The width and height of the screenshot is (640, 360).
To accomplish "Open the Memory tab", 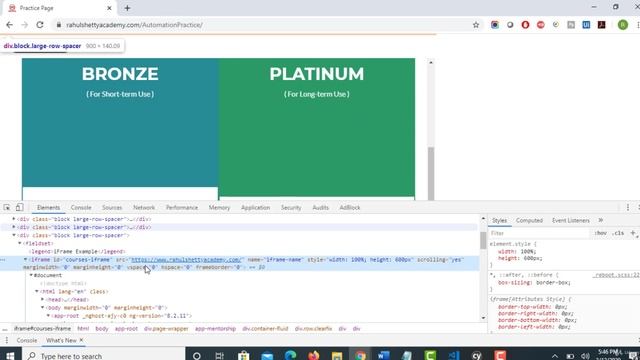I will pyautogui.click(x=219, y=207).
